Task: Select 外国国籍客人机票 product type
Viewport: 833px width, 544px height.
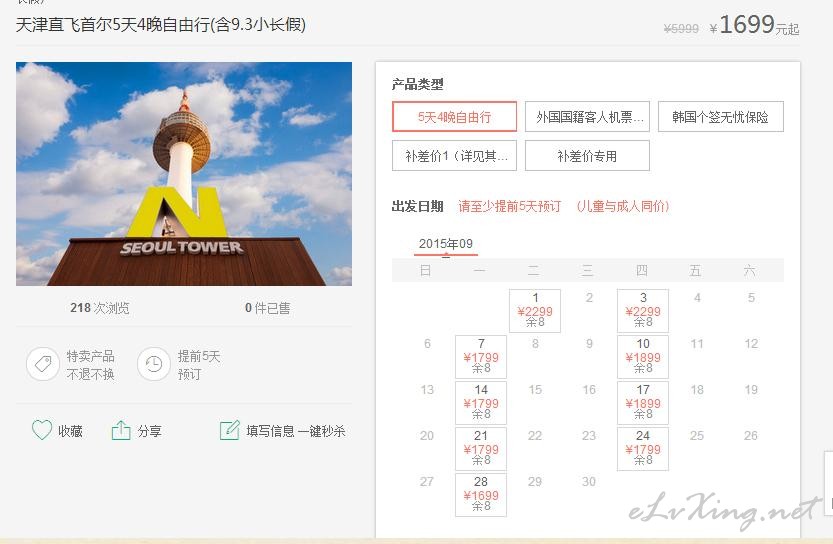Action: [x=588, y=117]
